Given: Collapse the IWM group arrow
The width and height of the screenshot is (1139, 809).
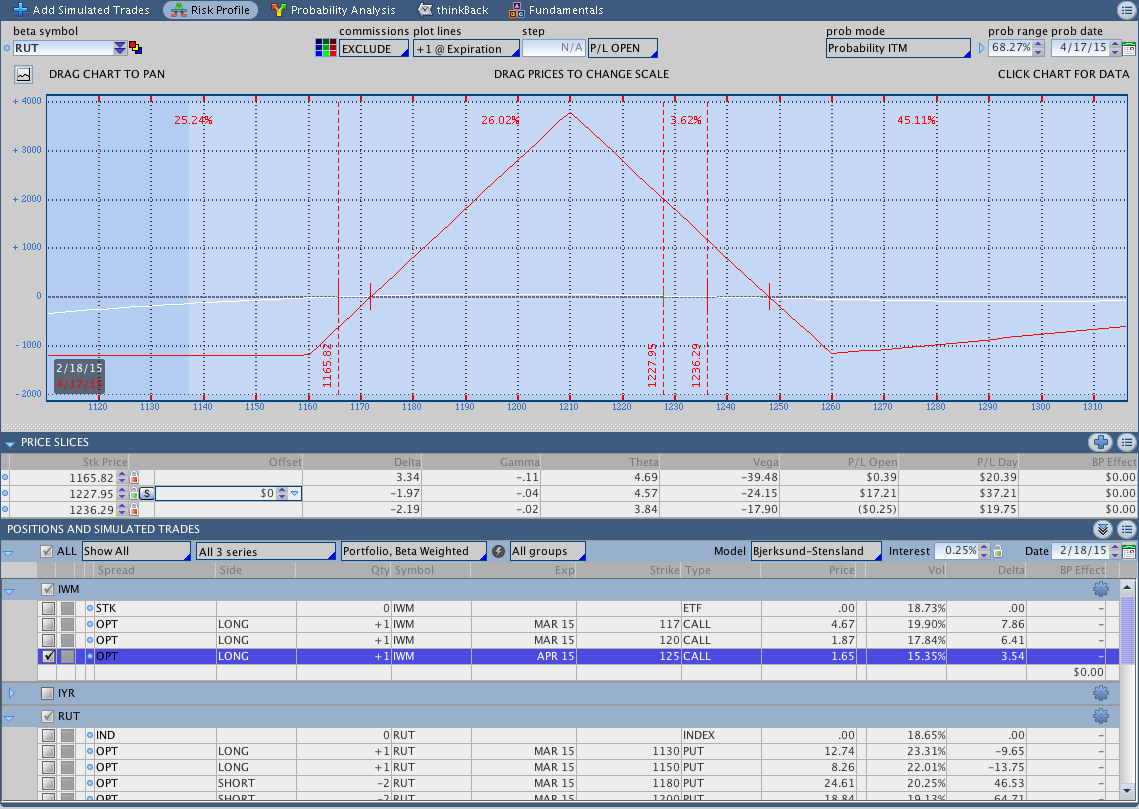Looking at the screenshot, I should click(9, 590).
